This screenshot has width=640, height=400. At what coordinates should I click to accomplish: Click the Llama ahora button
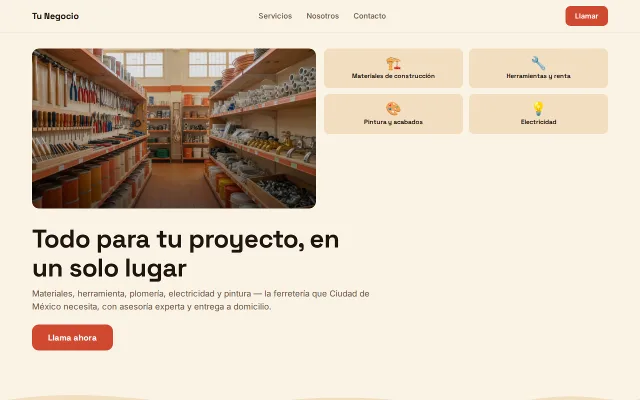[72, 338]
